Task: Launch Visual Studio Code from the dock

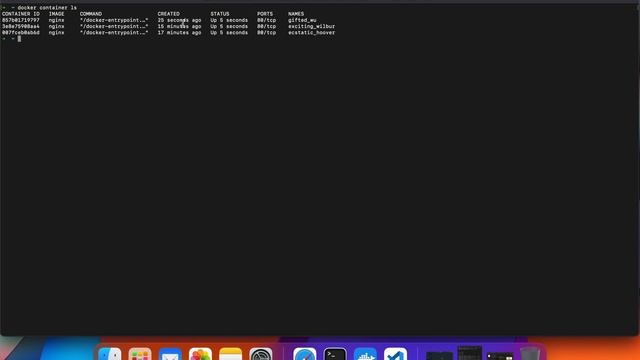Action: (396, 354)
